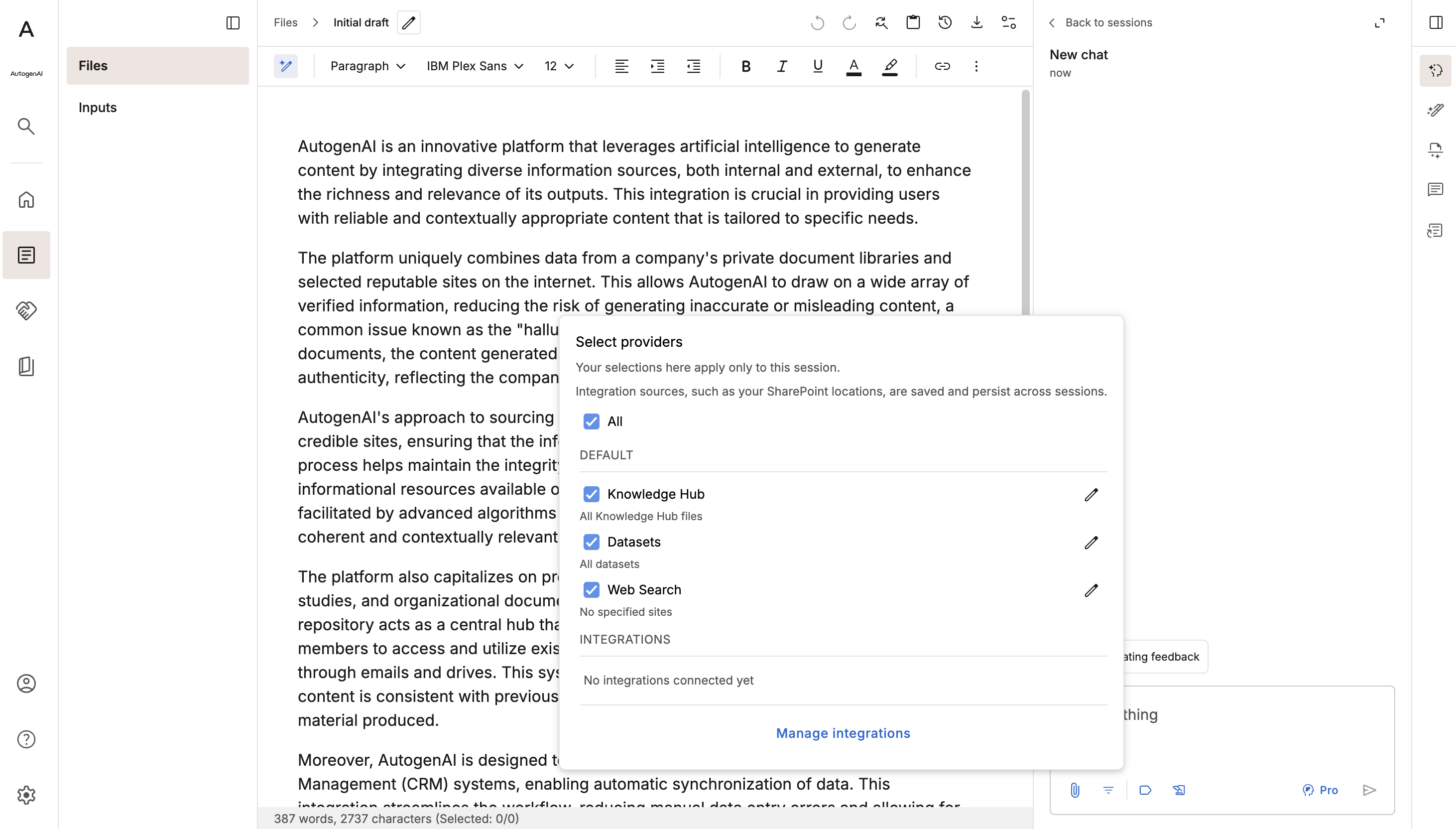Click the download icon

pyautogui.click(x=976, y=23)
